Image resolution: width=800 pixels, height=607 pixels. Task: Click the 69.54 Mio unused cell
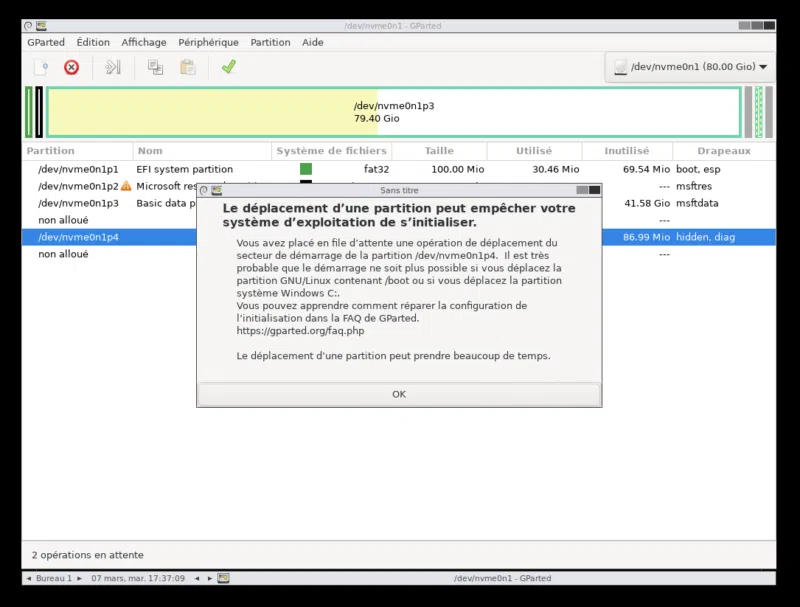click(x=646, y=169)
